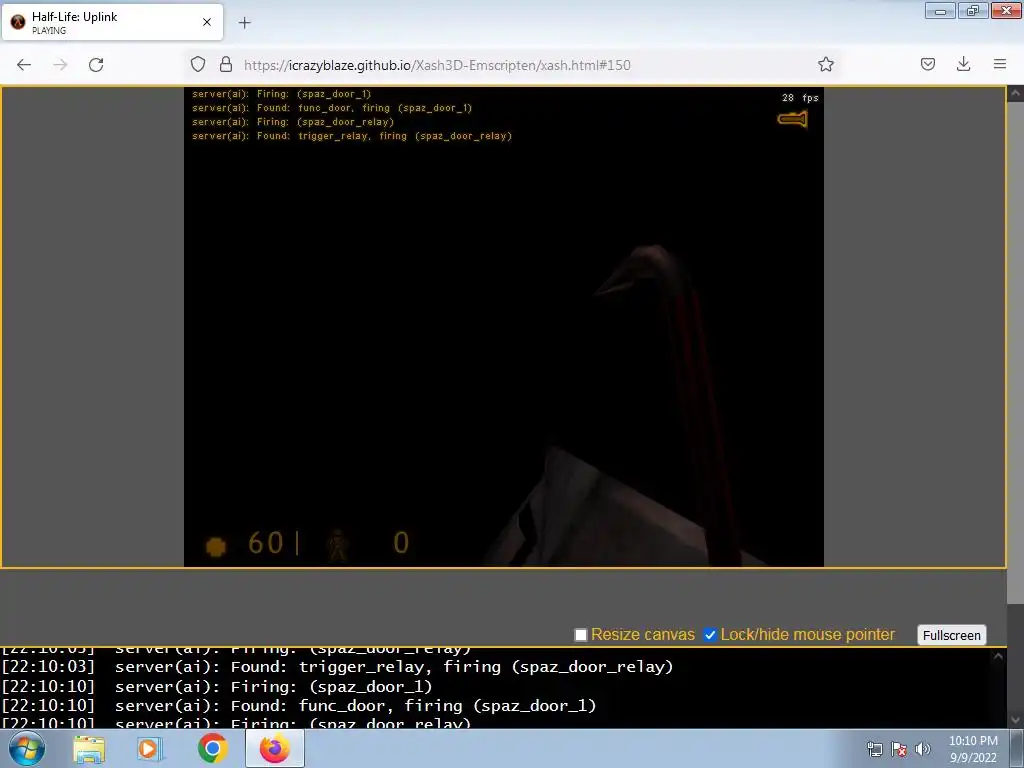The image size is (1024, 768).
Task: Restore down the Firefox window
Action: [973, 10]
